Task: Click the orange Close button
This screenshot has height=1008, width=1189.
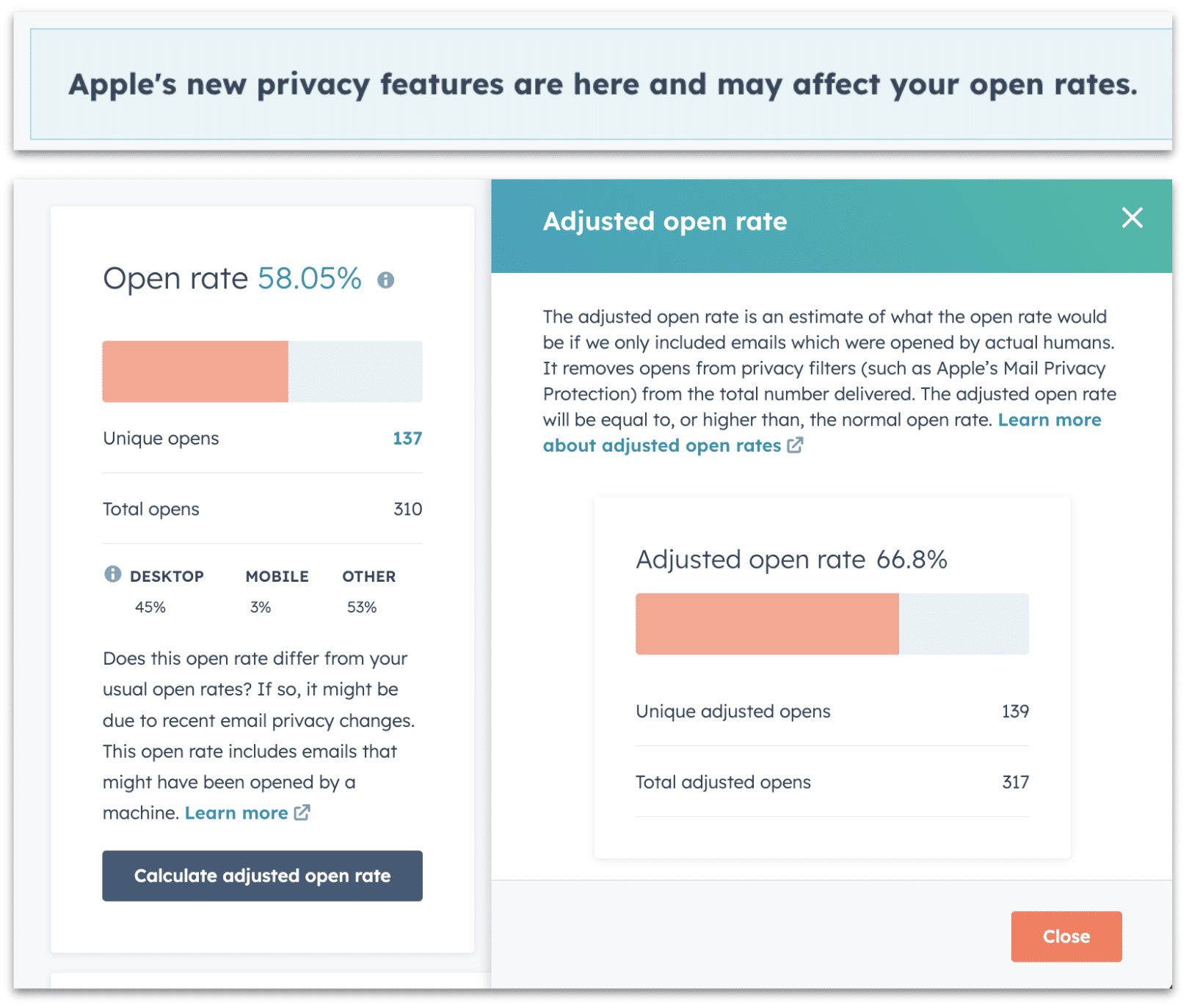Action: click(1066, 936)
